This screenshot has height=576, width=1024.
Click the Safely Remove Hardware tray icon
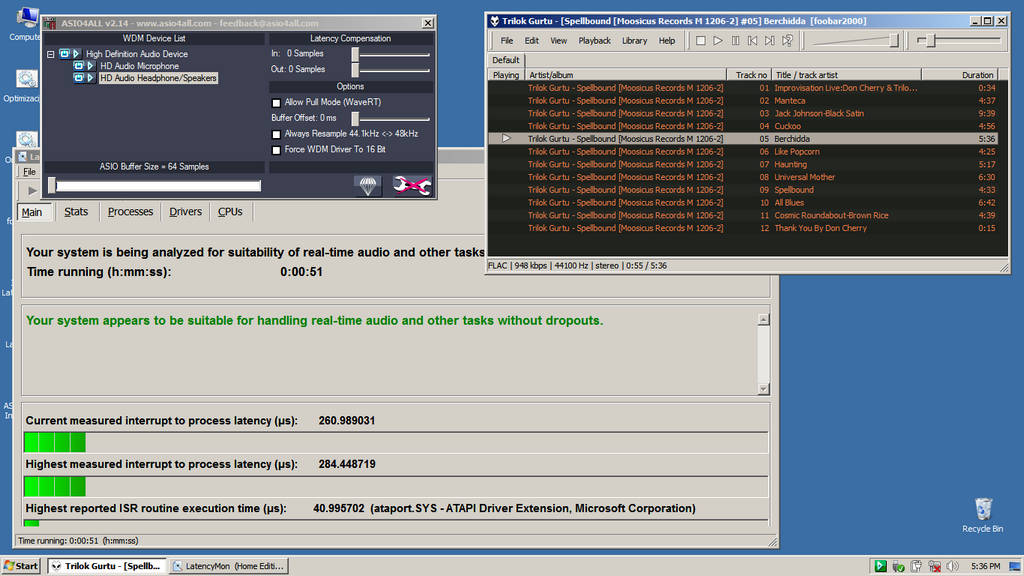click(899, 566)
